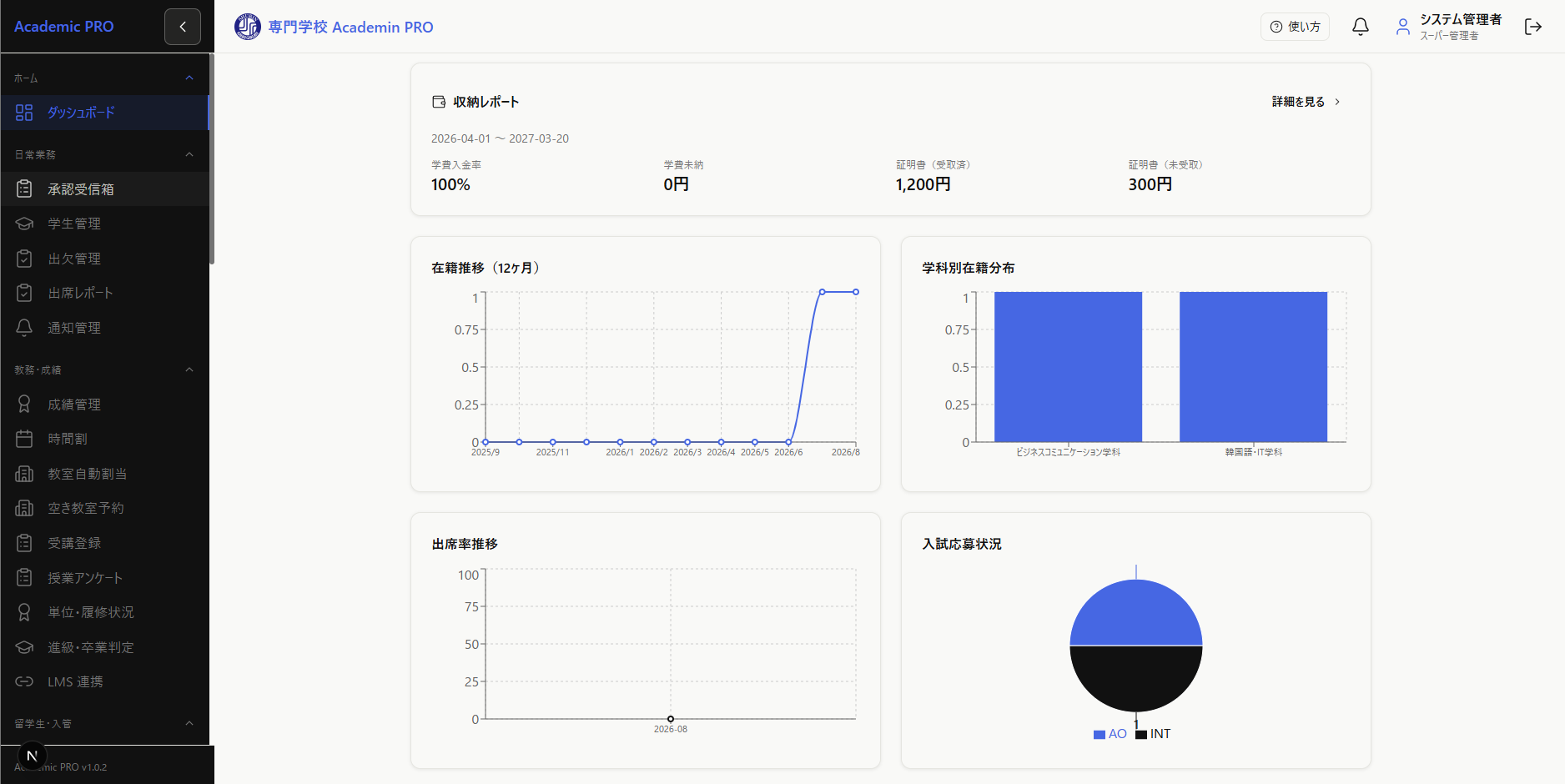Collapse the 日常業務 sidebar section
The width and height of the screenshot is (1565, 784).
pos(189,154)
